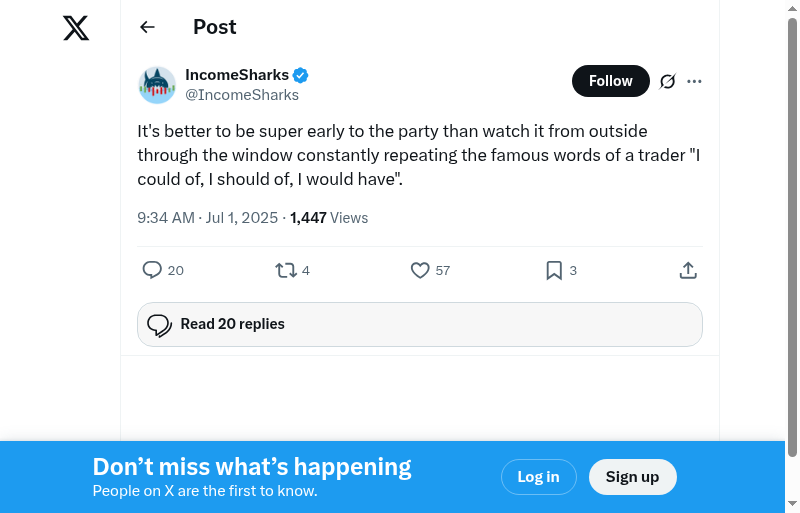Click the X logo icon
Image resolution: width=800 pixels, height=513 pixels.
coord(76,28)
